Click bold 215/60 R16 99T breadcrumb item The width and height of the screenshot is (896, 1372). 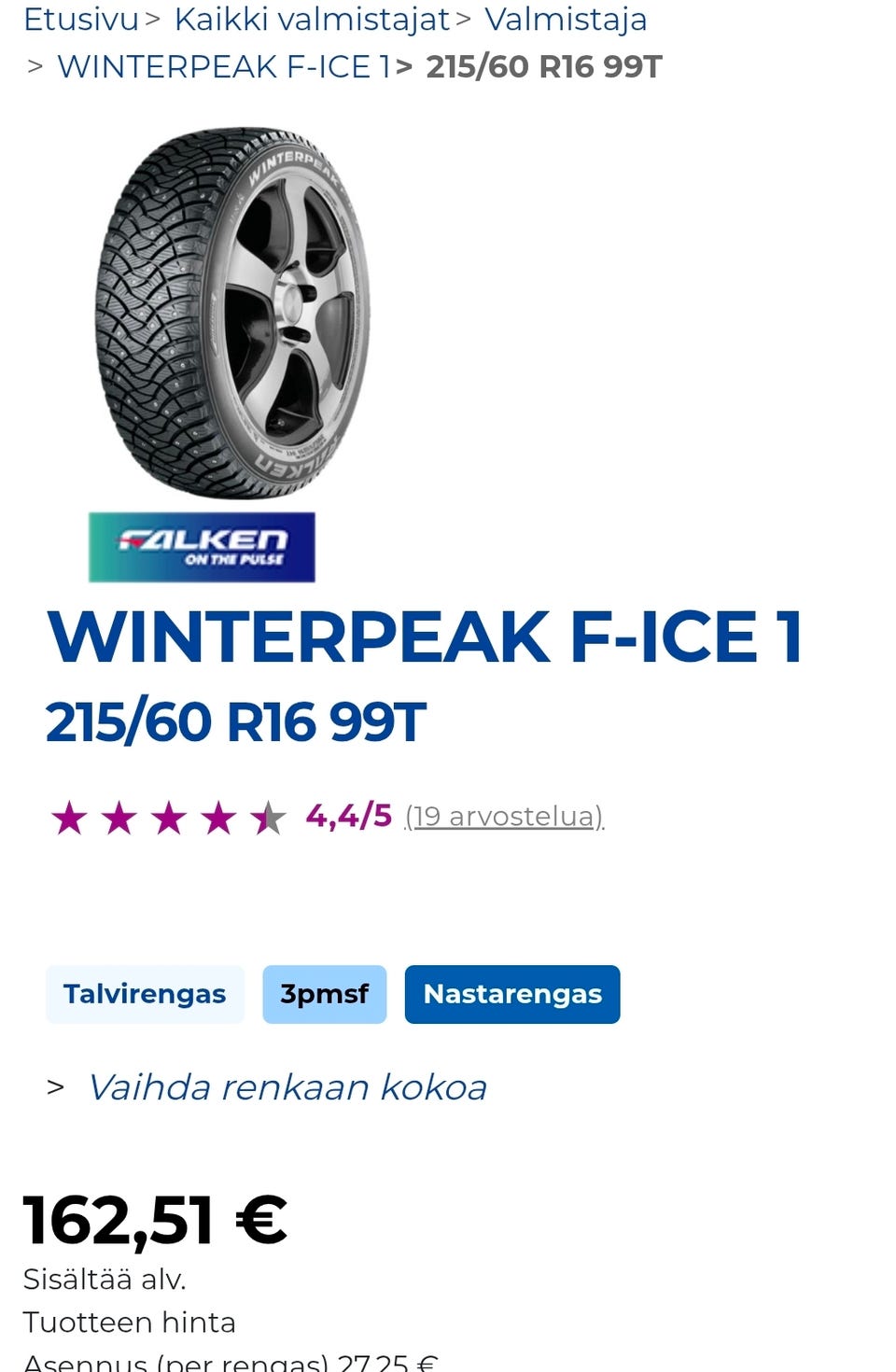[544, 66]
